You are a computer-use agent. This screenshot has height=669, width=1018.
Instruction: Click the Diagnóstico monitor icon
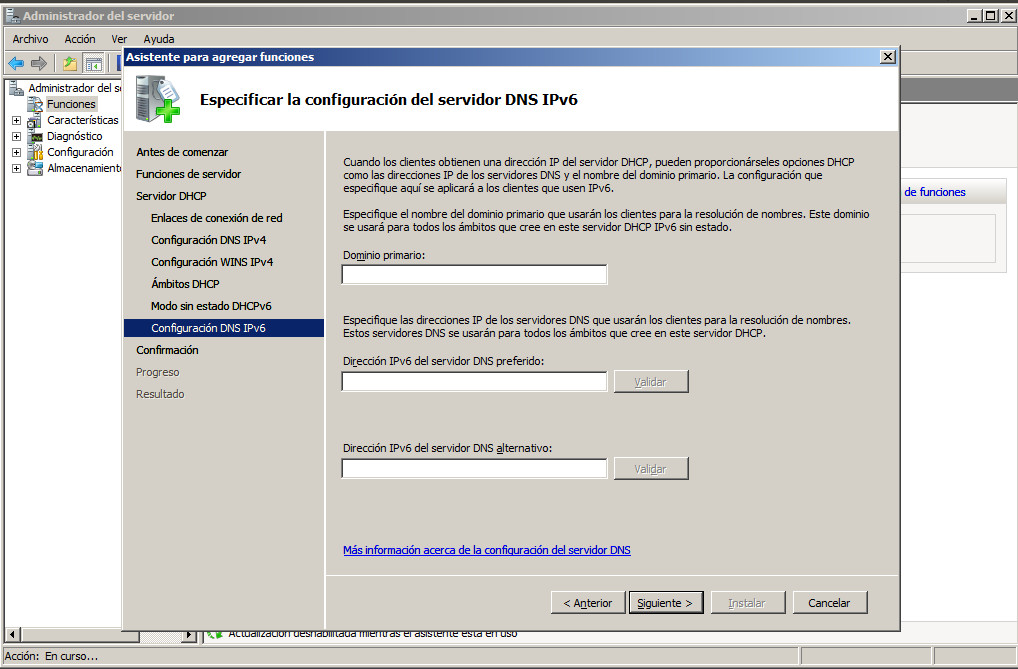(35, 136)
